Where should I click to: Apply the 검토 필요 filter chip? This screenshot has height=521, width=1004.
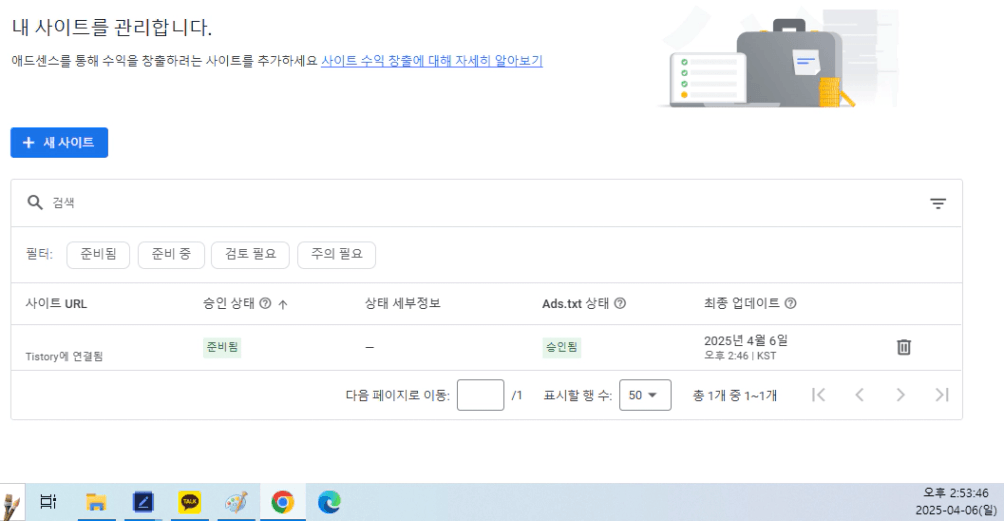(x=250, y=255)
